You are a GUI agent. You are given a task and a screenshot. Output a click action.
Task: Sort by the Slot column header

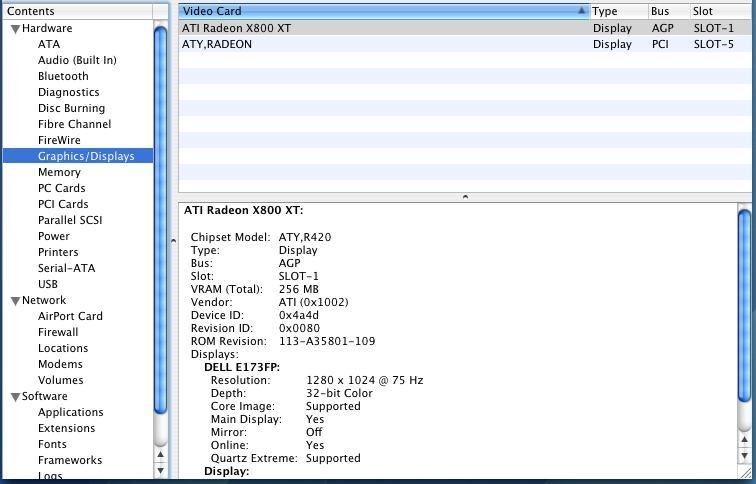[x=720, y=11]
